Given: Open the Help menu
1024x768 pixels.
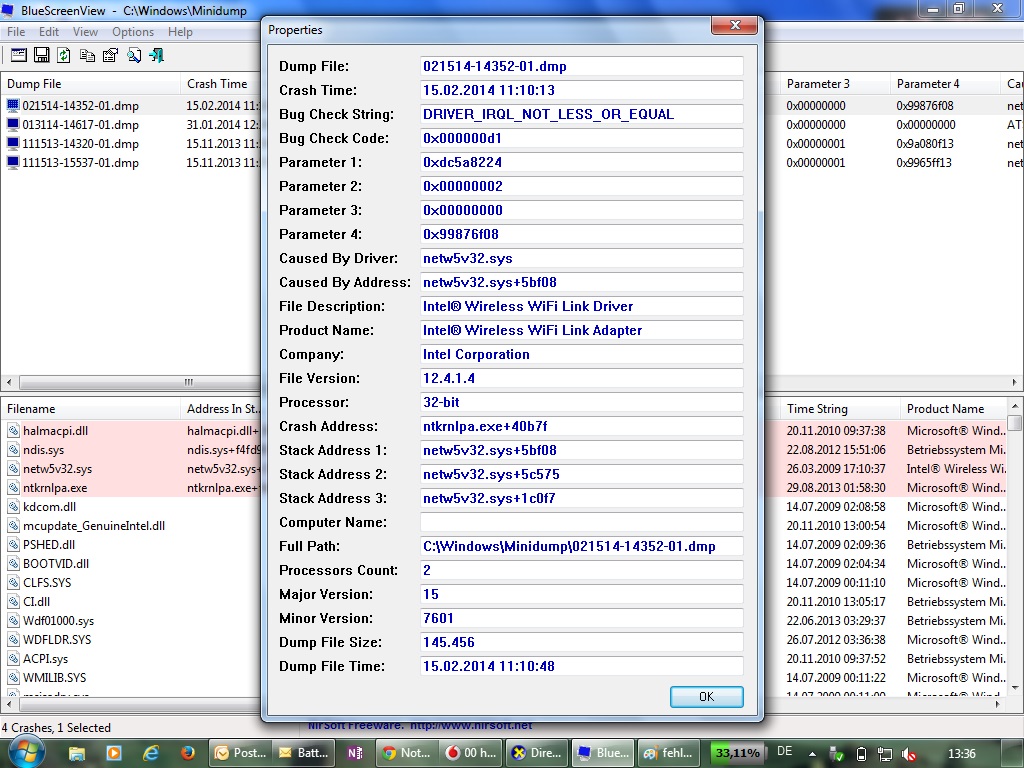Looking at the screenshot, I should click(x=180, y=31).
